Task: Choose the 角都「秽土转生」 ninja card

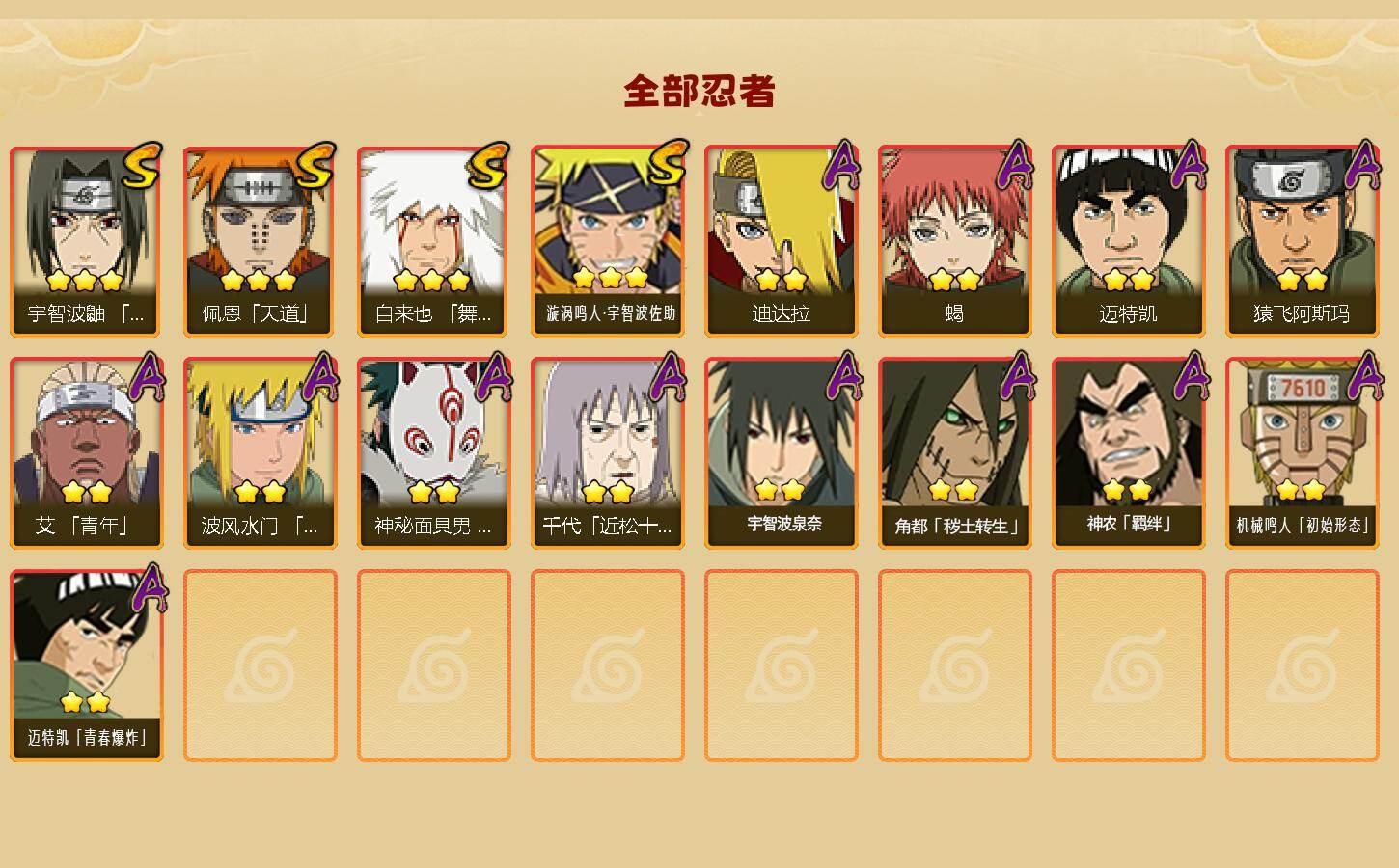Action: click(954, 453)
